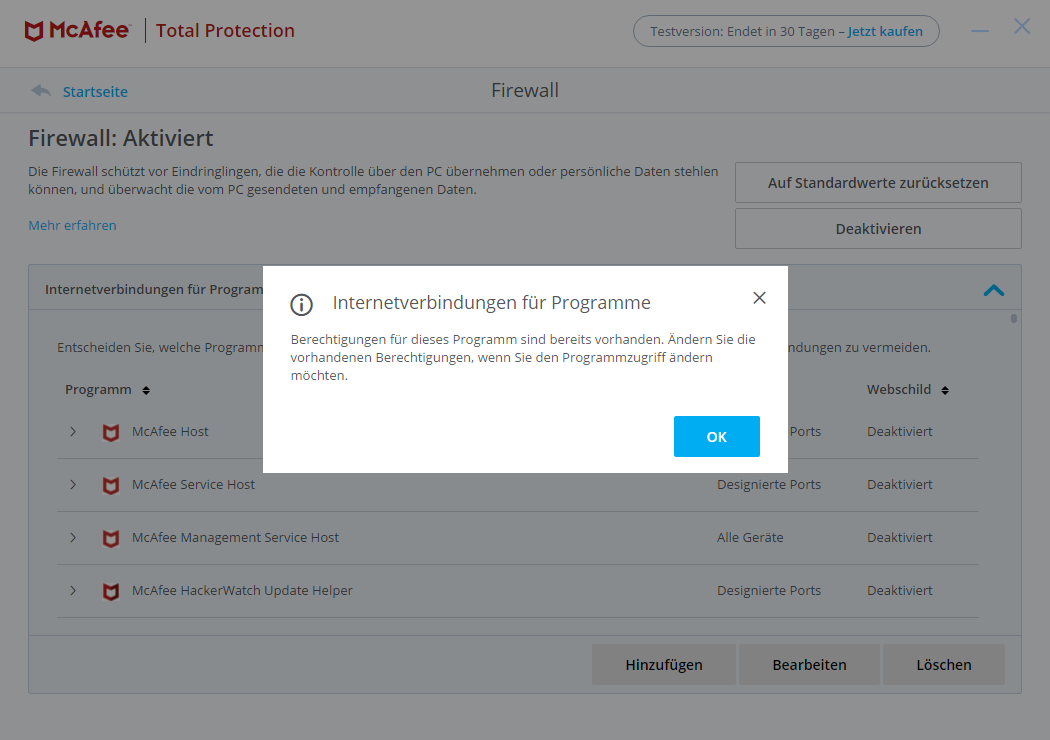
Task: Sort by Programm column
Action: tap(146, 390)
